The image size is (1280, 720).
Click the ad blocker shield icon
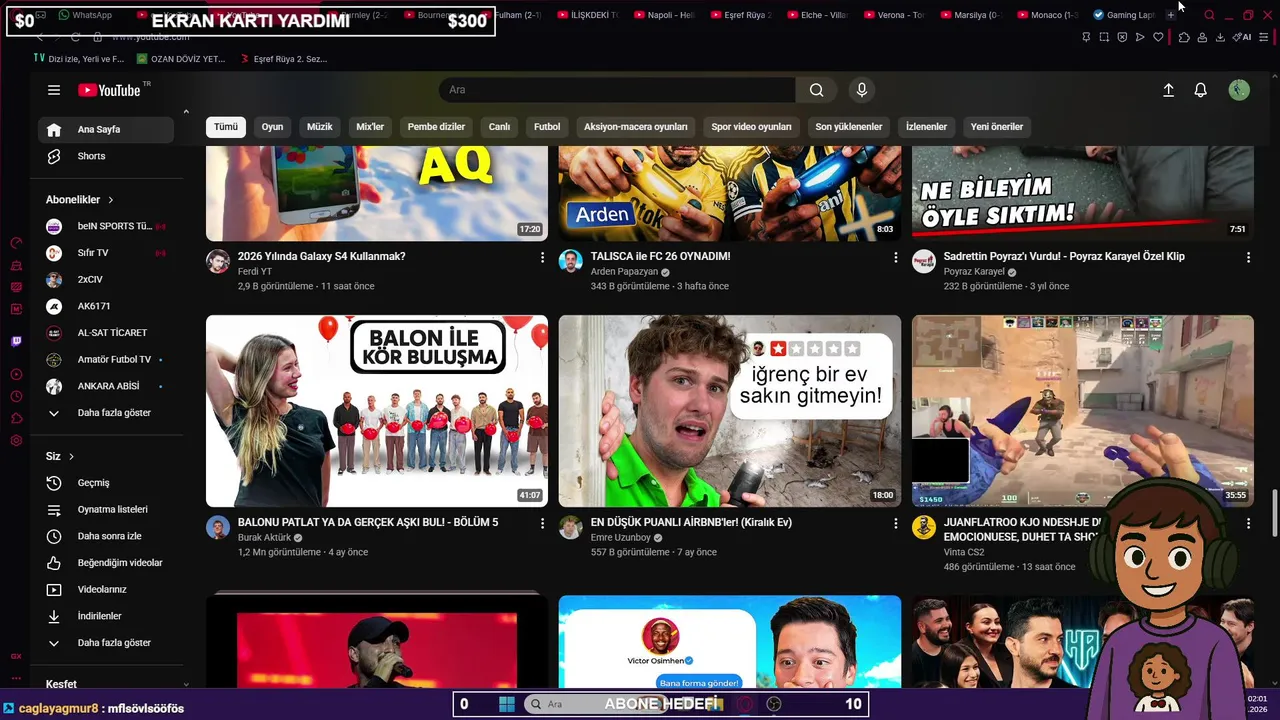[x=1122, y=37]
